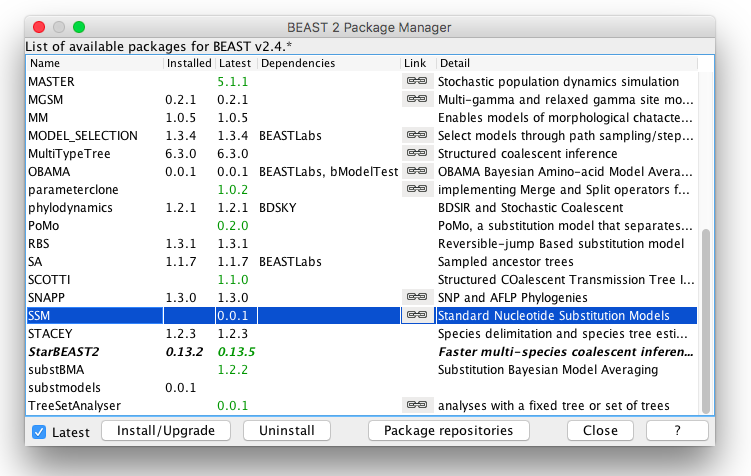This screenshot has height=476, width=751.
Task: Click the link icon in MGSM row
Action: [x=416, y=99]
